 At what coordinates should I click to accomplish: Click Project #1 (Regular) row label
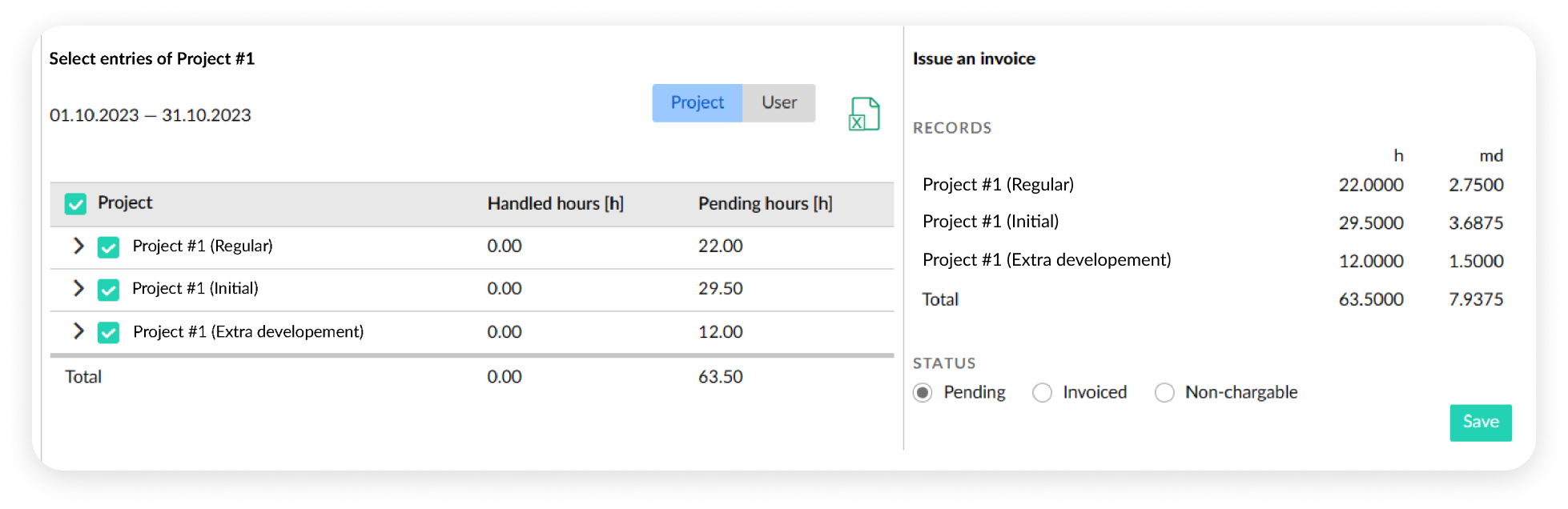(203, 246)
